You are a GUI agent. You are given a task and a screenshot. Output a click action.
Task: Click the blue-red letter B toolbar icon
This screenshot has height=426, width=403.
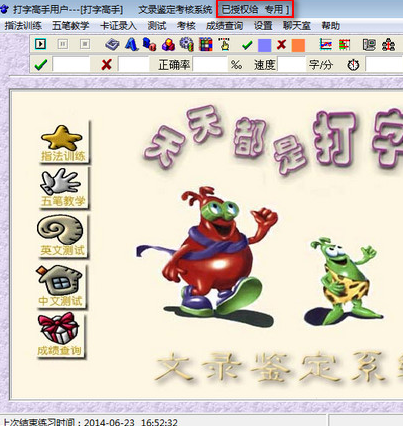pyautogui.click(x=149, y=44)
